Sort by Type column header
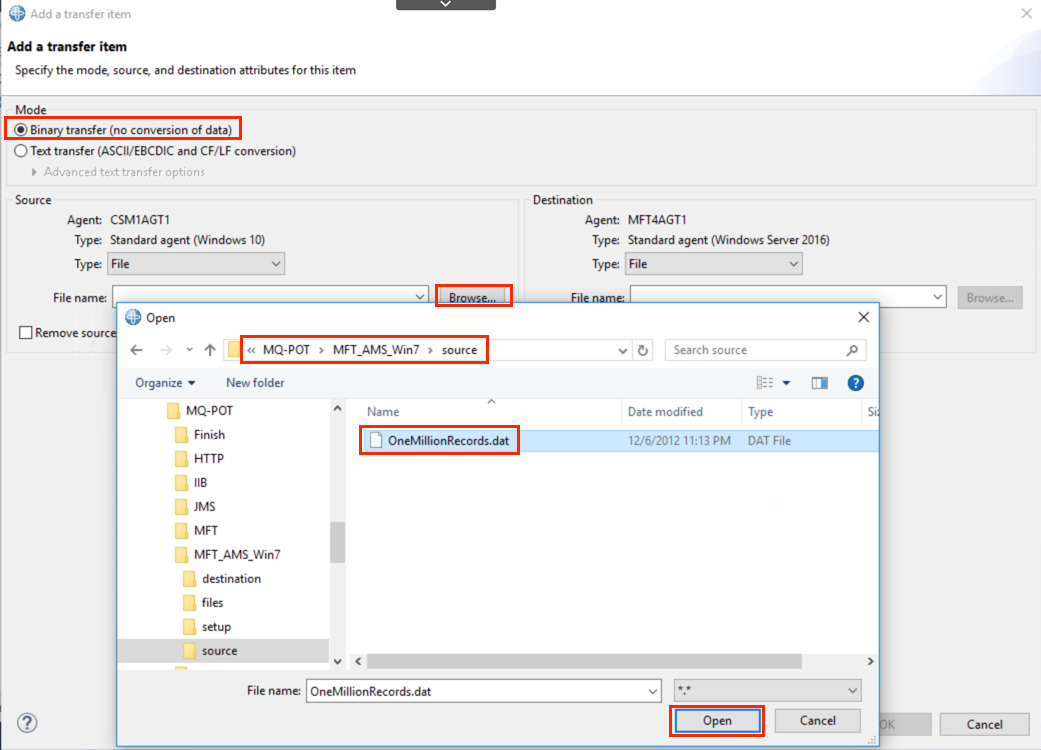 point(760,412)
